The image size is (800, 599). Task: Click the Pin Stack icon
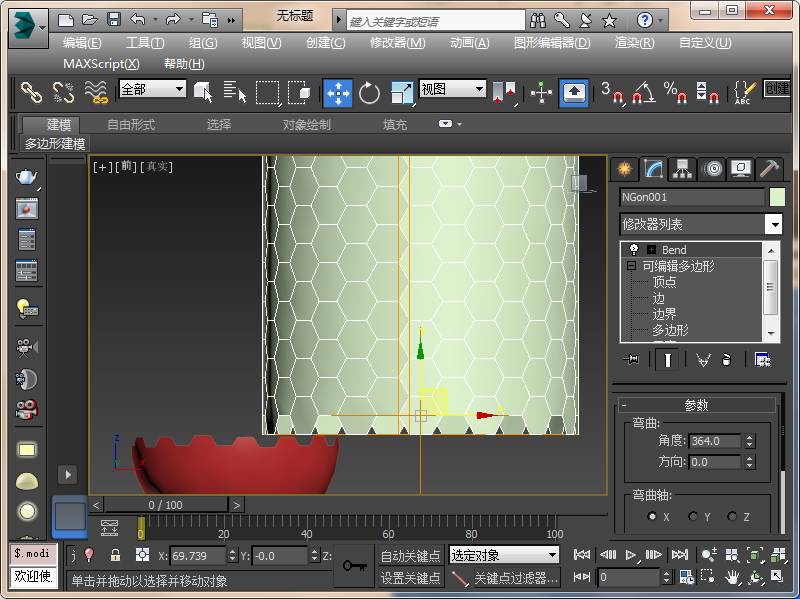(x=632, y=360)
